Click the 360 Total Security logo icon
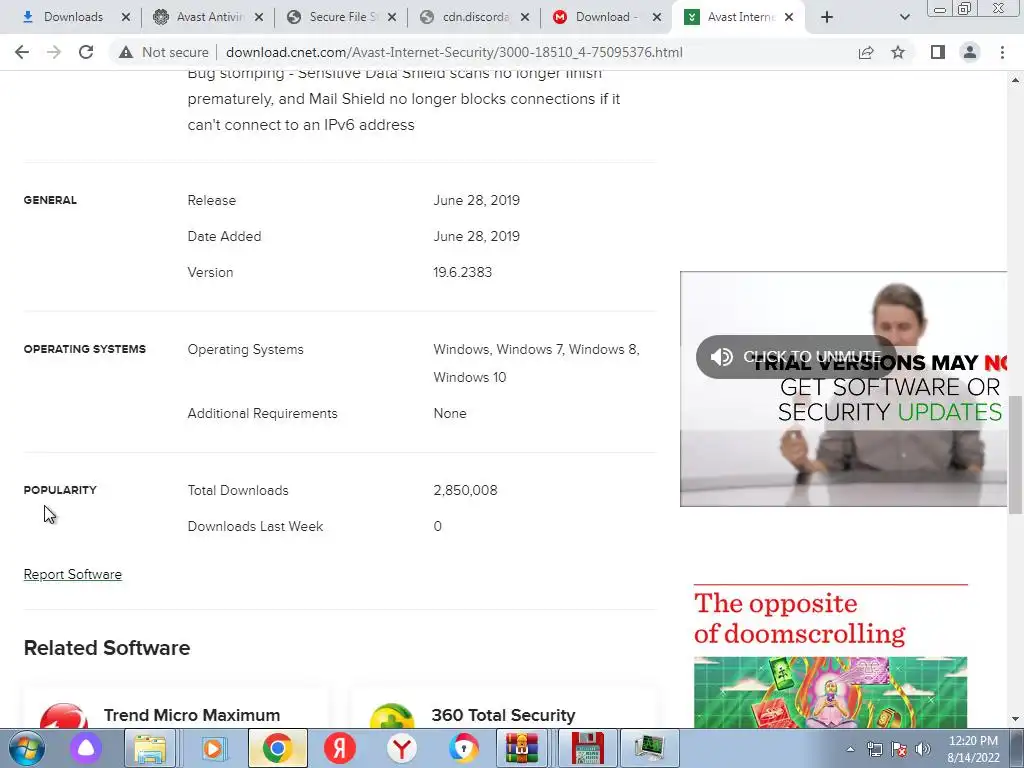 [392, 716]
